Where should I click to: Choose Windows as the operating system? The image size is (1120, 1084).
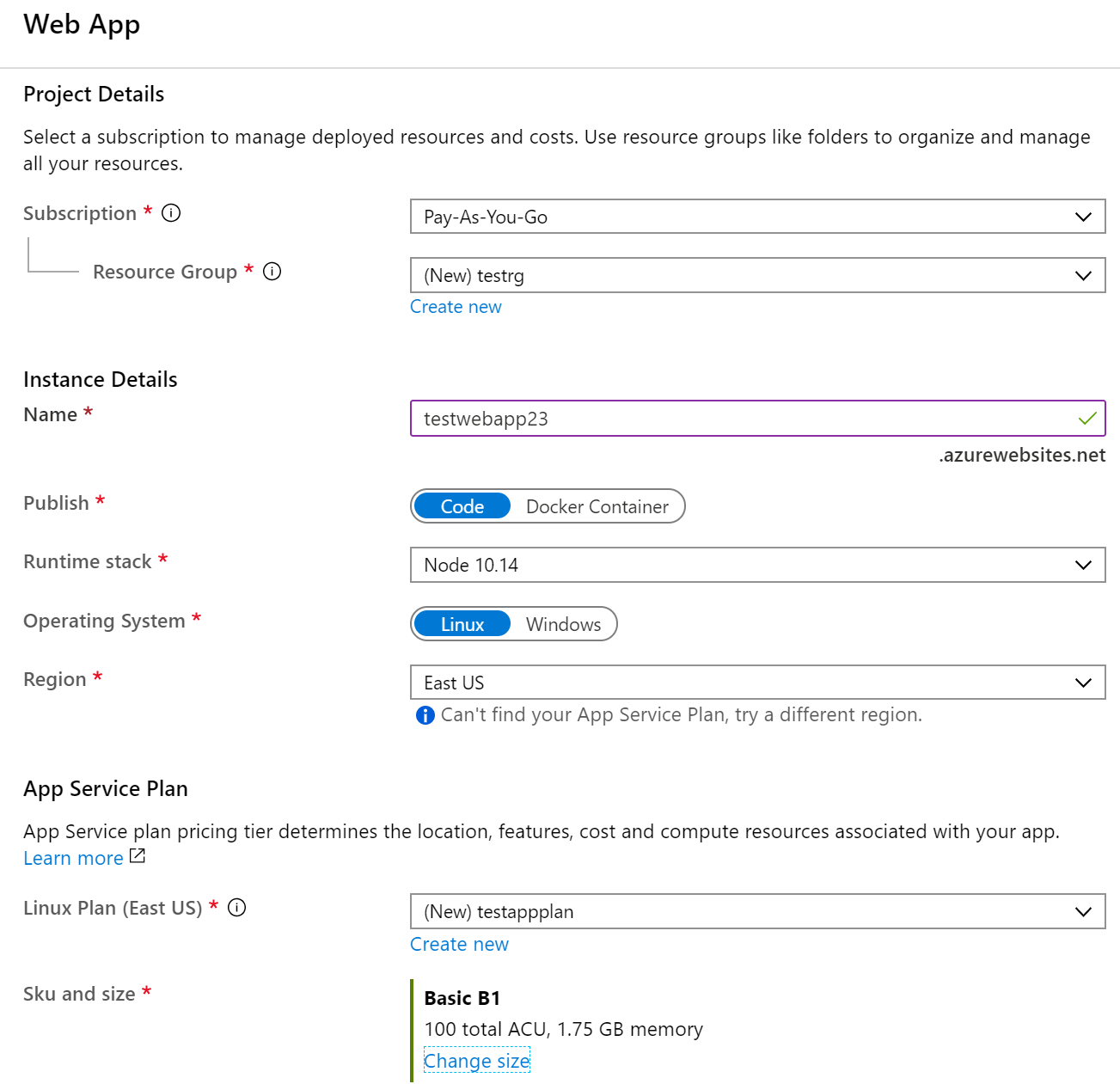pos(564,624)
